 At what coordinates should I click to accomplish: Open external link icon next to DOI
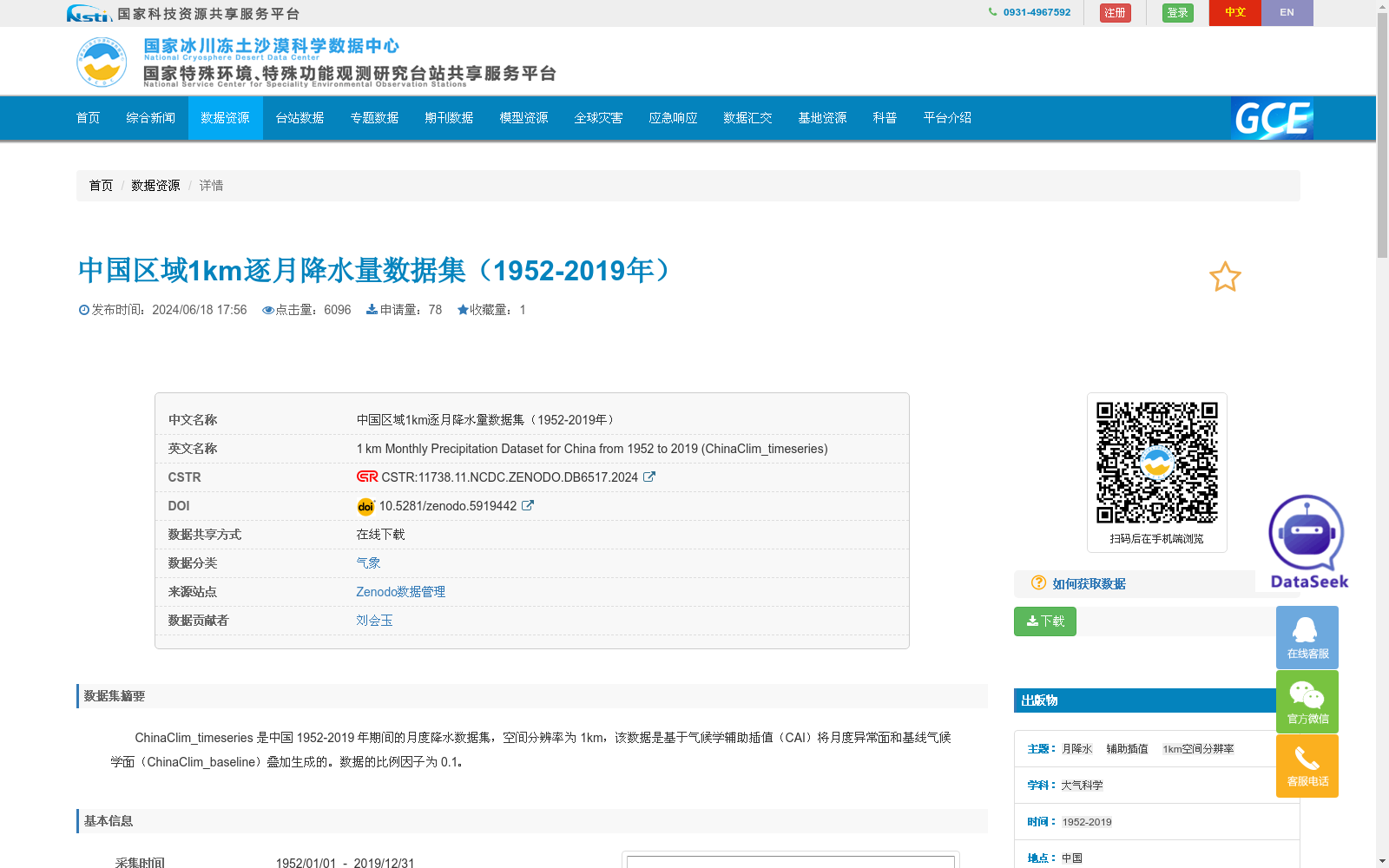[527, 505]
